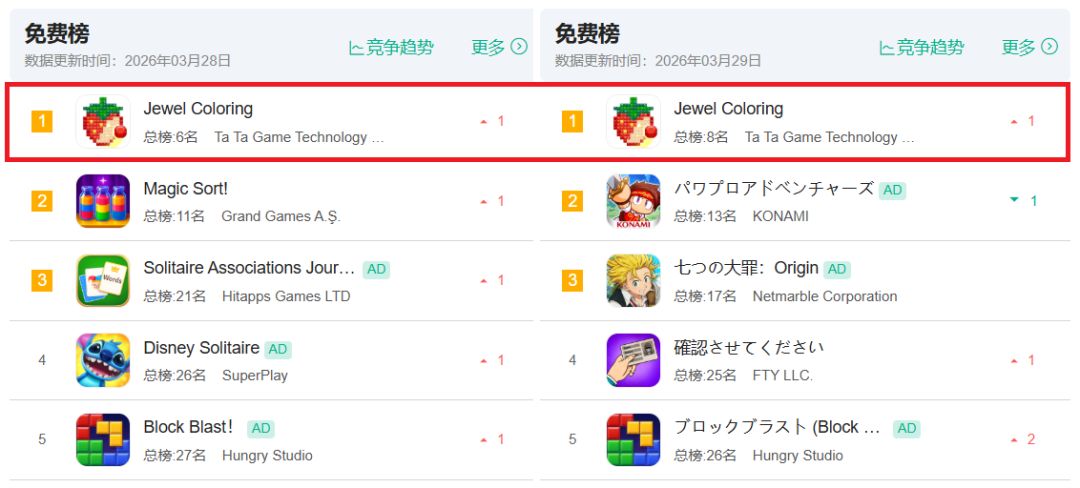The width and height of the screenshot is (1080, 488).
Task: Open the KONAMI Power Pro Adventures icon
Action: [x=633, y=201]
